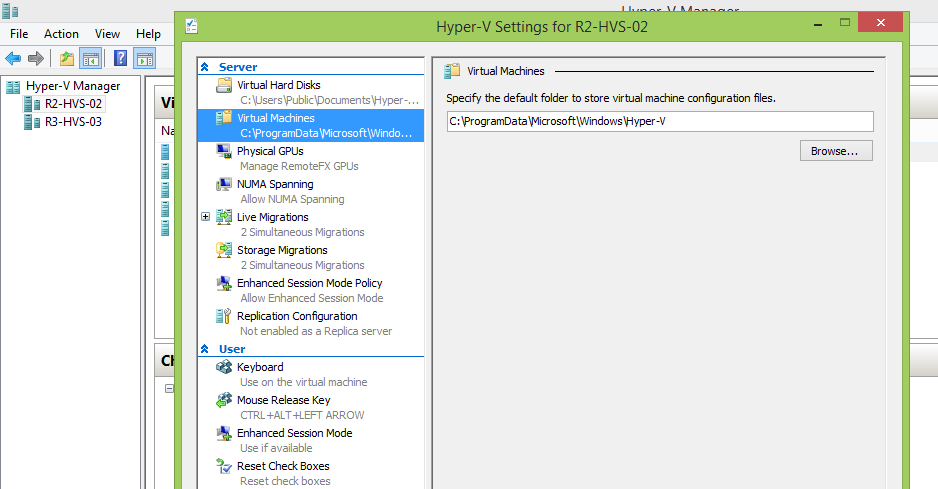Click the Browse... button

click(836, 151)
